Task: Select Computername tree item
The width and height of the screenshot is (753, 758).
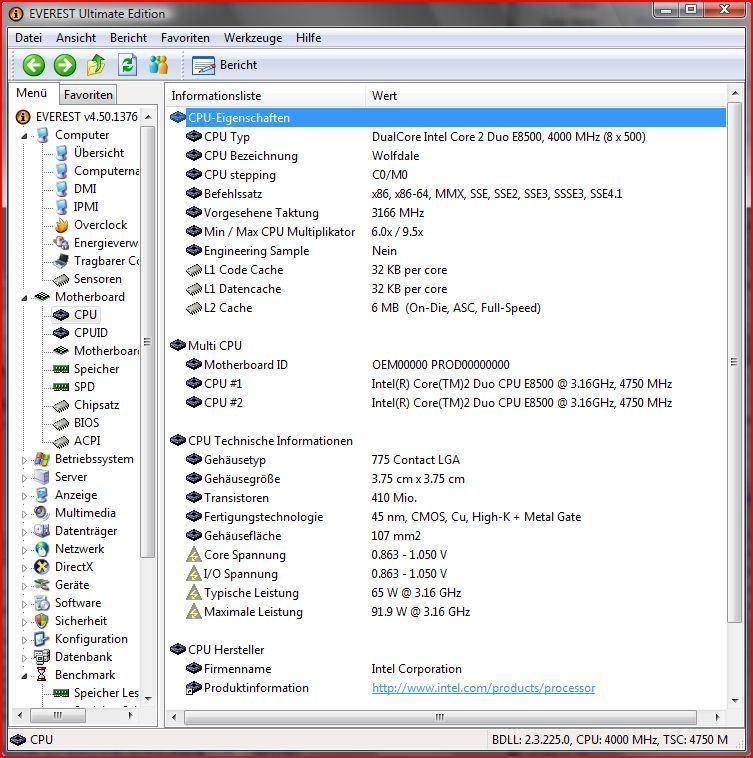Action: click(106, 171)
